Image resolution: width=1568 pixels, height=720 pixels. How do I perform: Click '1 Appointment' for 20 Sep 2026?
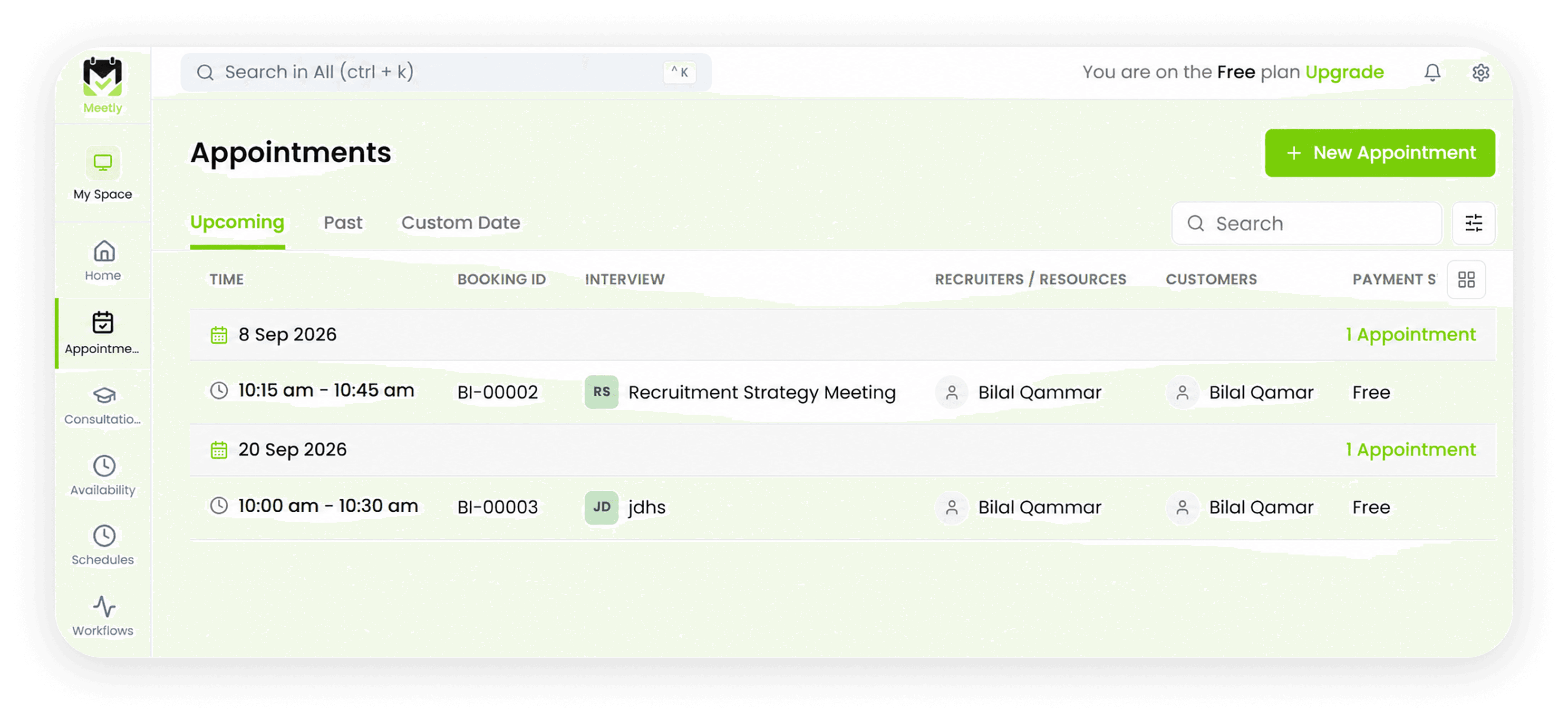click(x=1410, y=450)
